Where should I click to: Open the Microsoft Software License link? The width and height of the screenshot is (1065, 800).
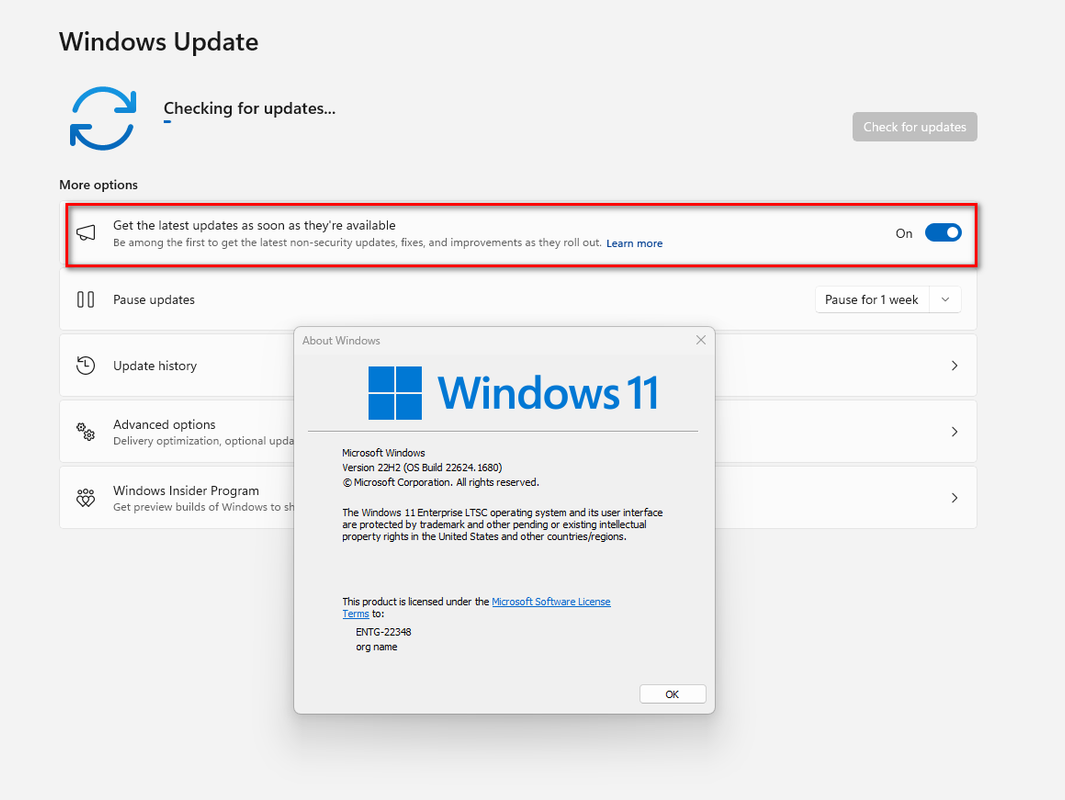pyautogui.click(x=551, y=602)
